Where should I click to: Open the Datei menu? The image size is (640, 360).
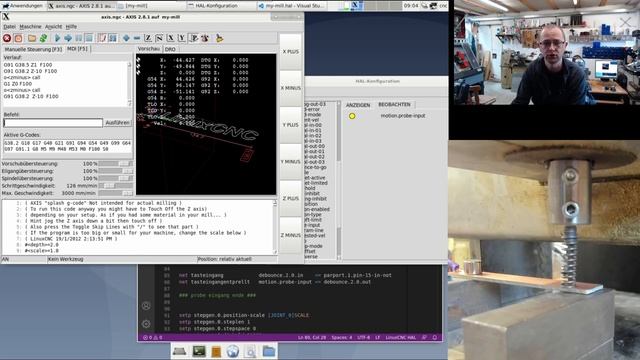click(9, 27)
